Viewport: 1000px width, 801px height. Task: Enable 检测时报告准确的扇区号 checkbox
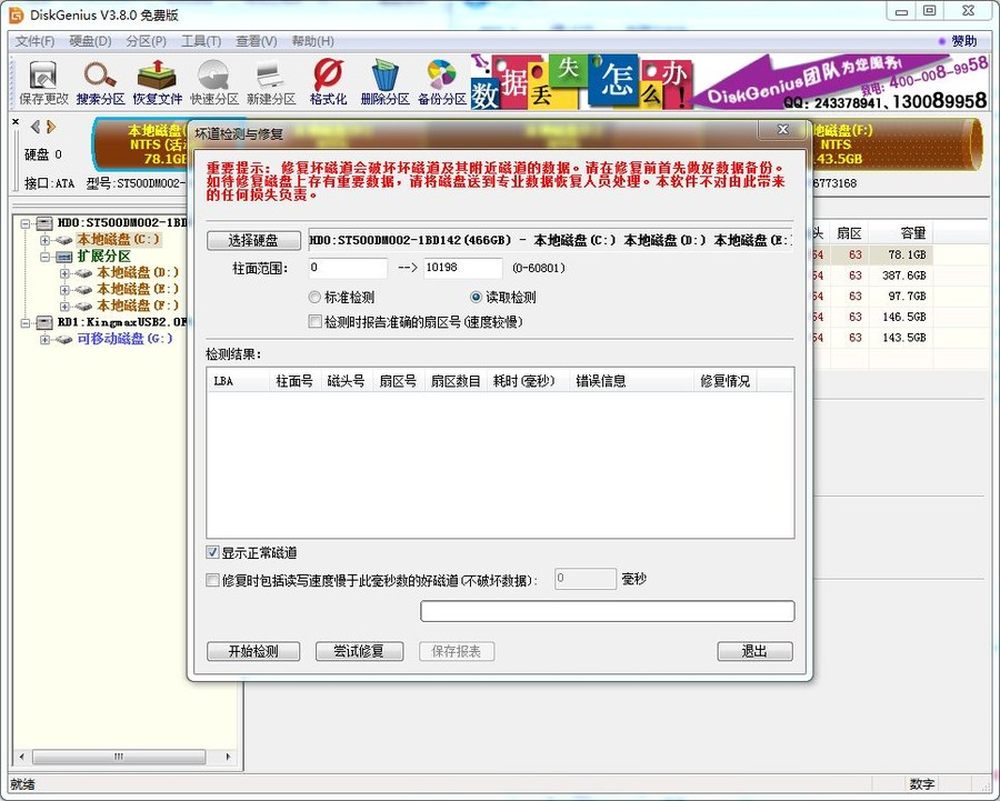316,322
